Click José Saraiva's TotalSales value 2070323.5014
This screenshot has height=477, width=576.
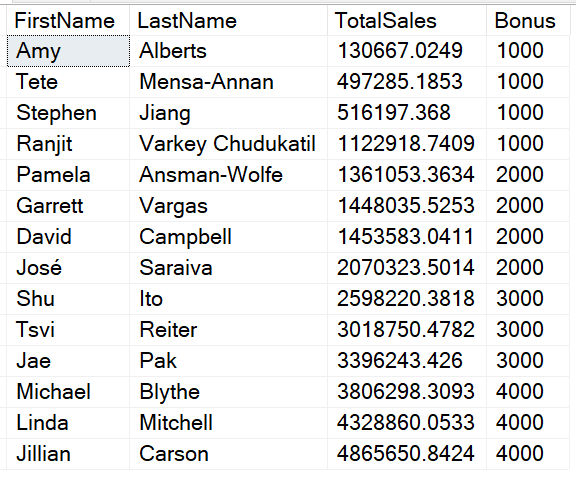point(407,268)
